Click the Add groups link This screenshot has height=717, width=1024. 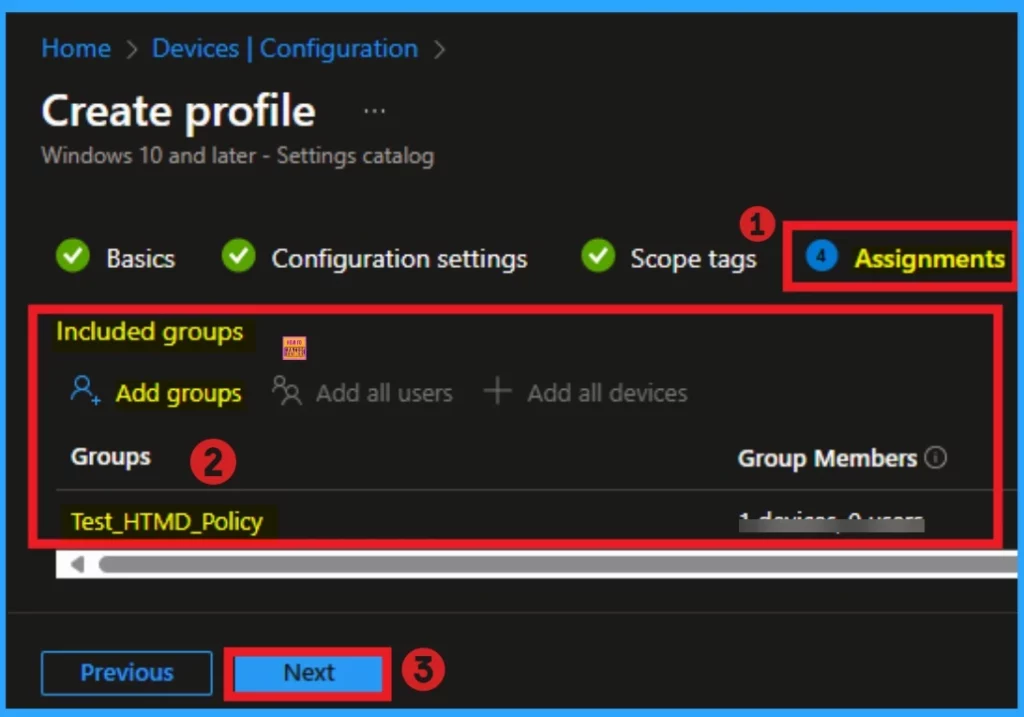[178, 393]
